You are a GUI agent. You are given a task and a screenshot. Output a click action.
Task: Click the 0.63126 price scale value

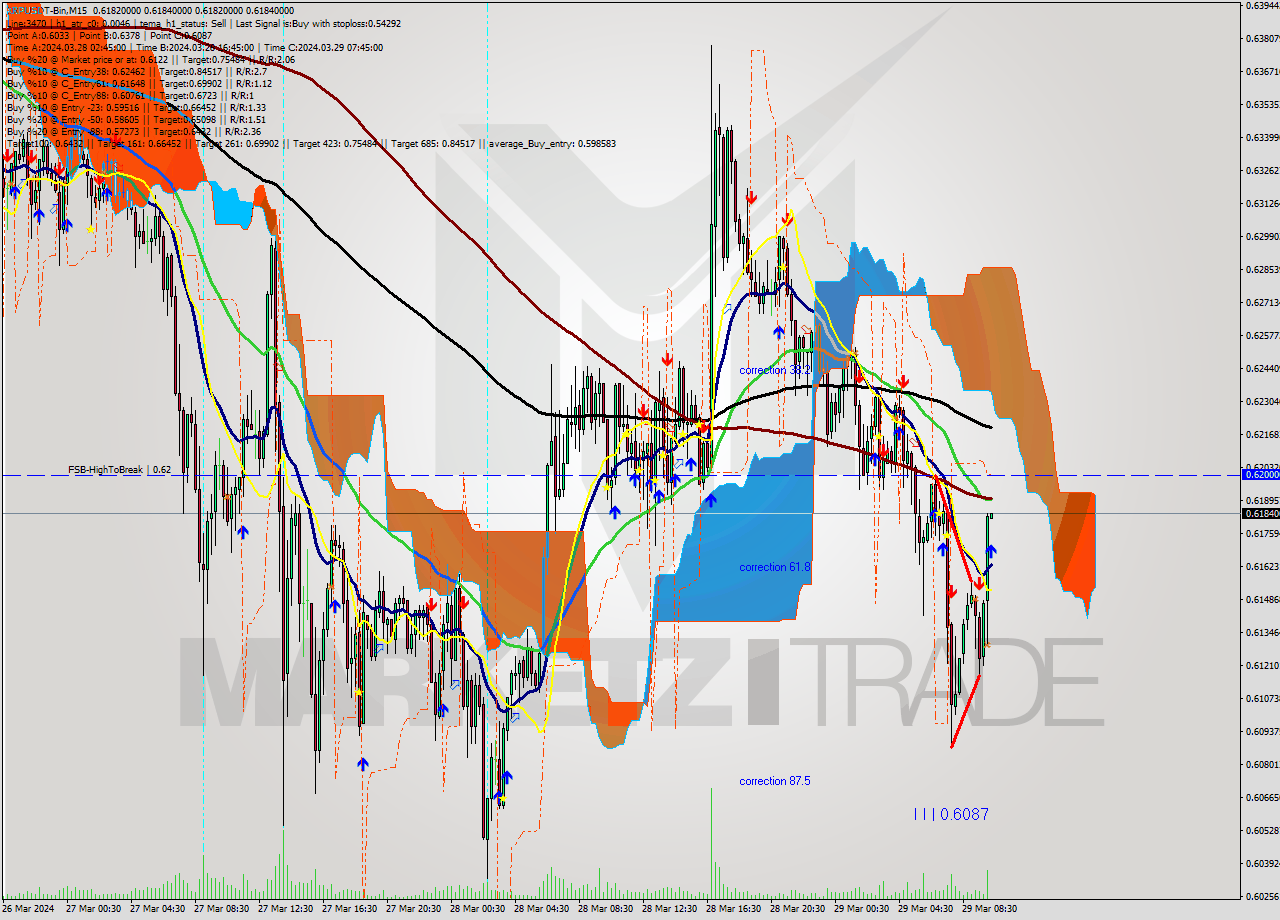1262,203
